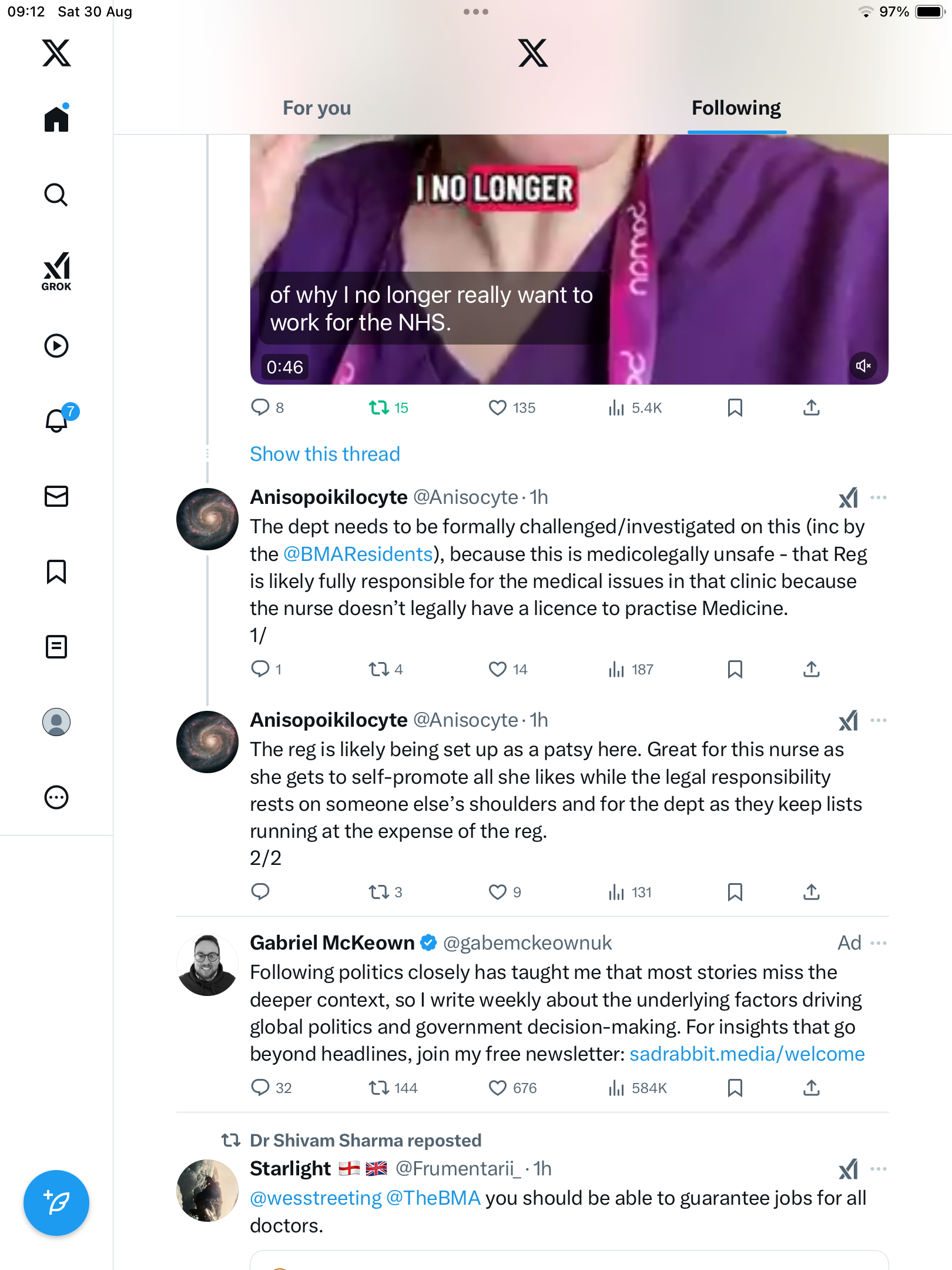This screenshot has width=952, height=1270.
Task: Switch to the For you tab
Action: [317, 108]
